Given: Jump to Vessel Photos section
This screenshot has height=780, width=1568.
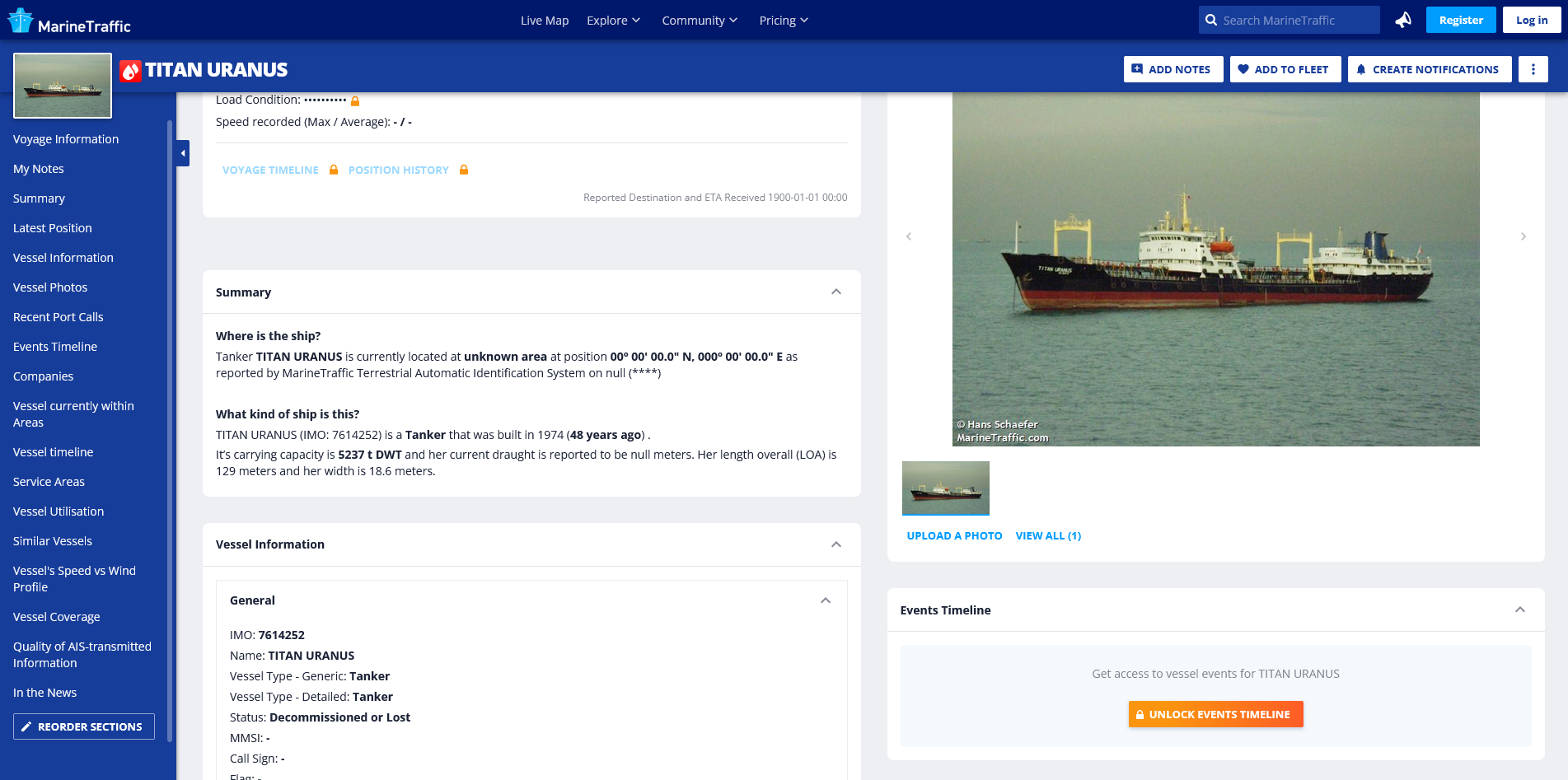Looking at the screenshot, I should coord(50,287).
